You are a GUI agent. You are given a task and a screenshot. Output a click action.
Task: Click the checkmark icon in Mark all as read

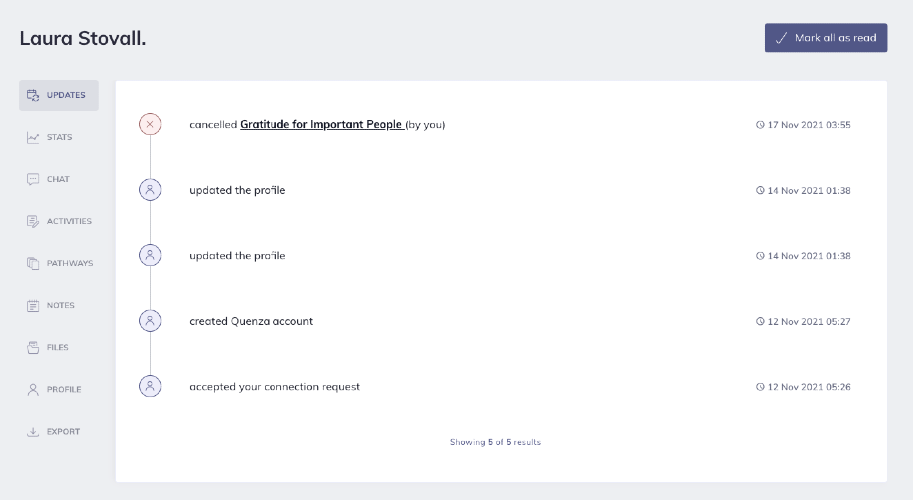pyautogui.click(x=781, y=38)
